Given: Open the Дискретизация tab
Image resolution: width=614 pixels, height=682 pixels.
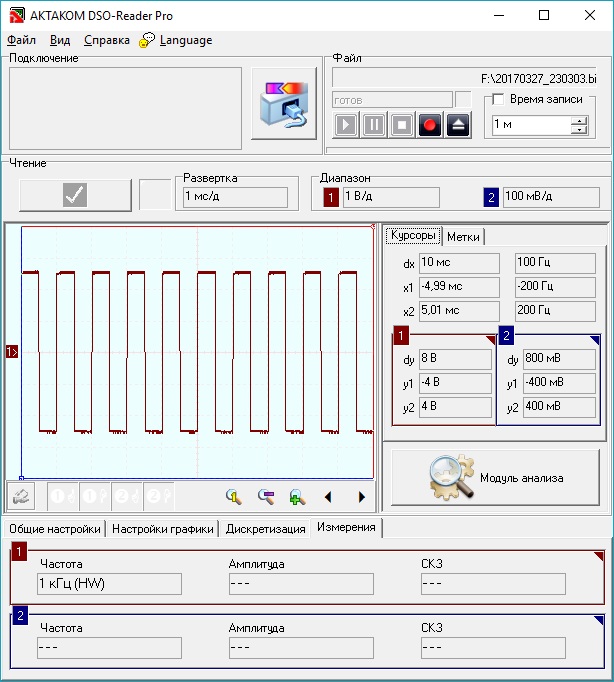Looking at the screenshot, I should click(265, 529).
